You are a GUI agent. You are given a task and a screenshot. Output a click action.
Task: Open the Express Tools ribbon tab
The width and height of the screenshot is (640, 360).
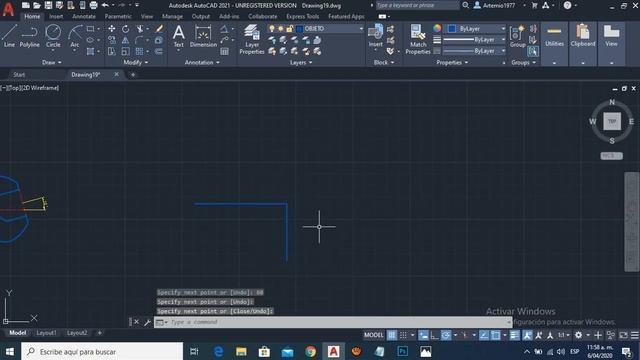click(302, 16)
